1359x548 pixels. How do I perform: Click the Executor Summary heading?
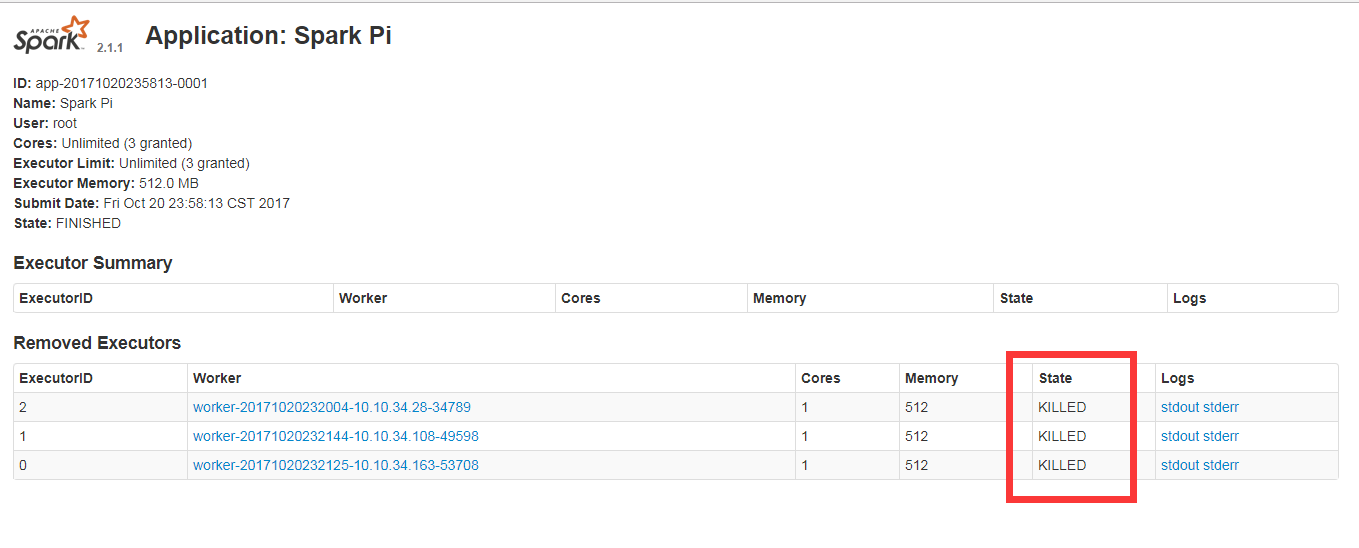93,263
